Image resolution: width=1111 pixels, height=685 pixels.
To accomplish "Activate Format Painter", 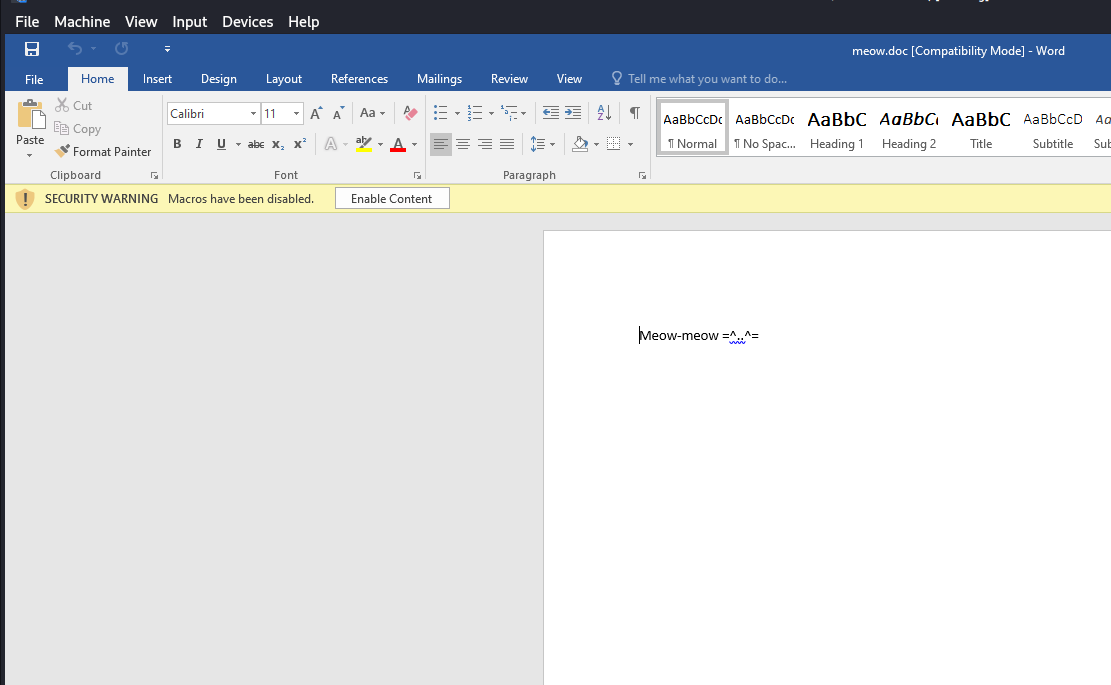I will point(103,152).
